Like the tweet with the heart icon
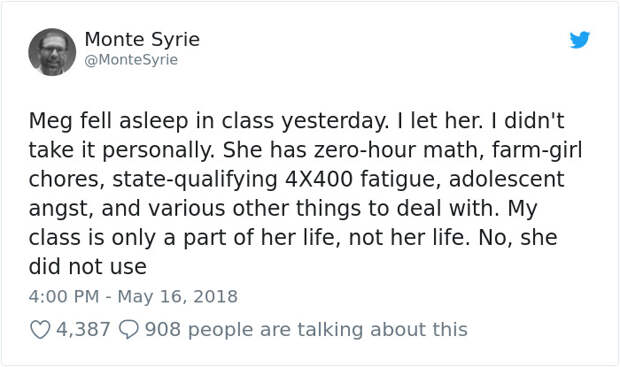The image size is (620, 367). click(40, 329)
